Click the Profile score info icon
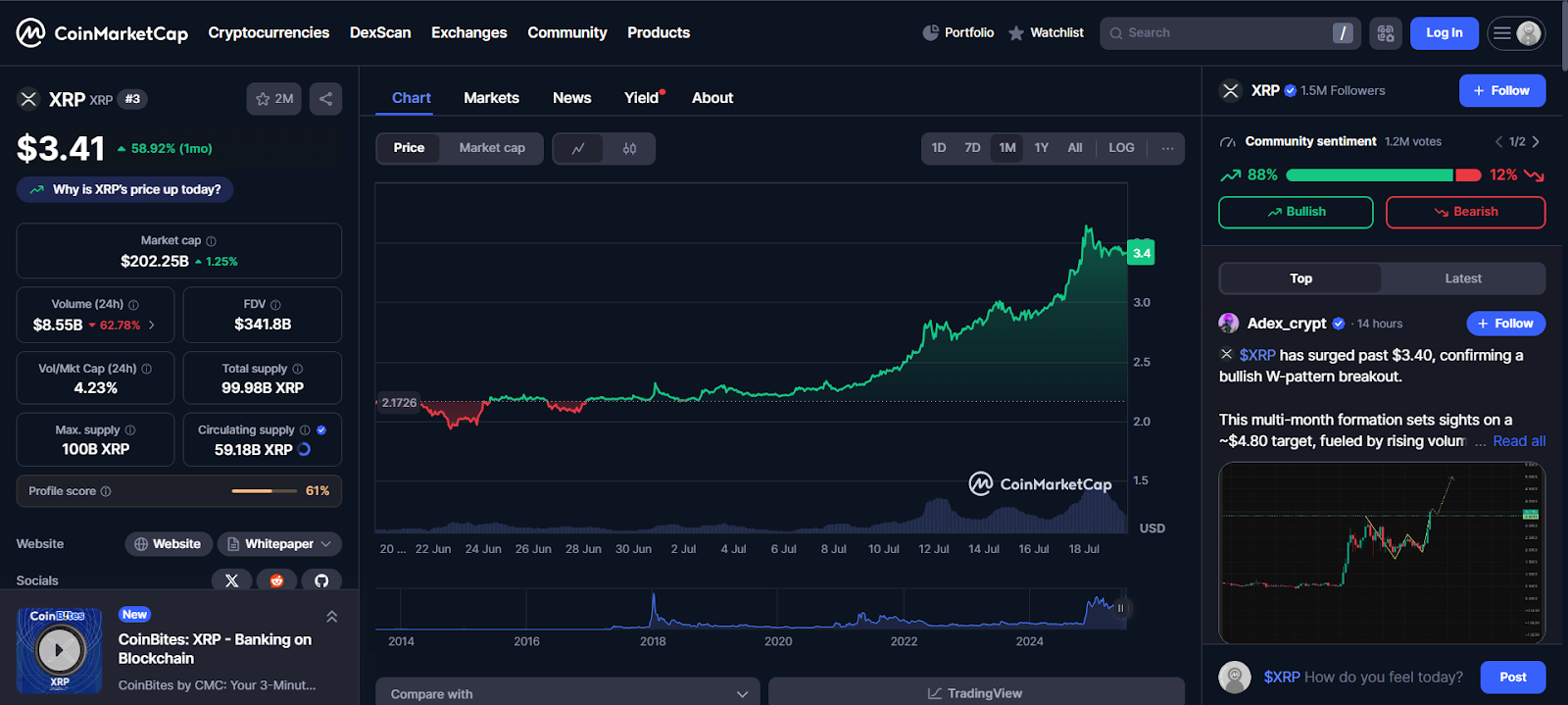This screenshot has height=705, width=1568. pyautogui.click(x=106, y=491)
